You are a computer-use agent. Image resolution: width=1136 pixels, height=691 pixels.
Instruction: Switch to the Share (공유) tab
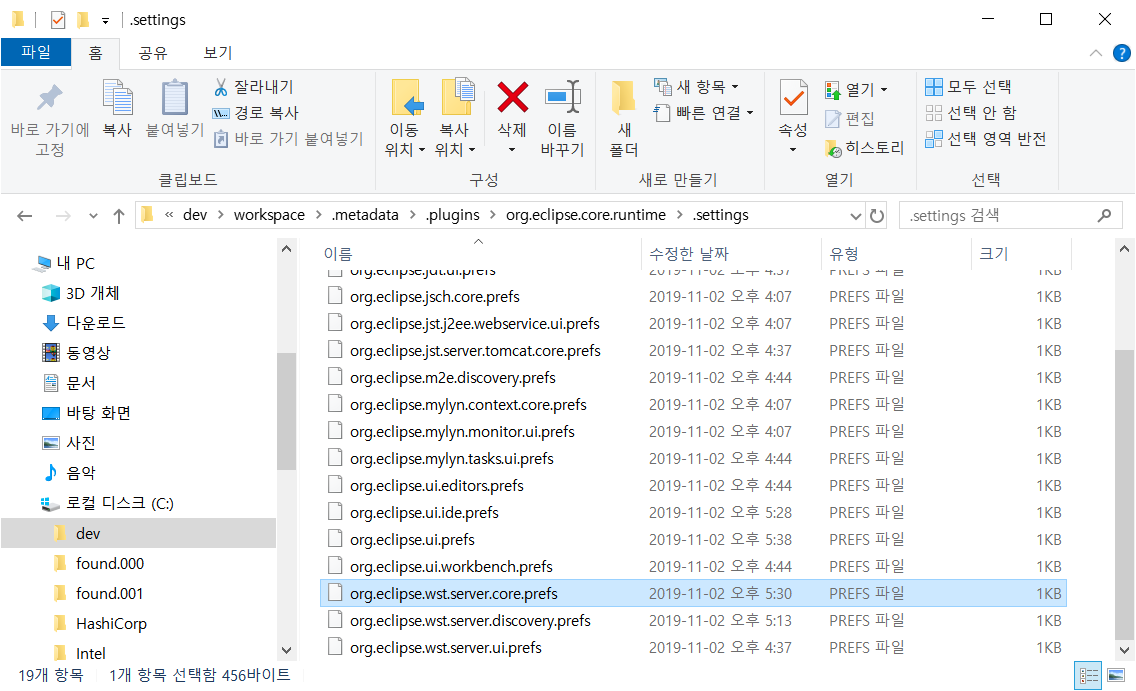point(153,53)
